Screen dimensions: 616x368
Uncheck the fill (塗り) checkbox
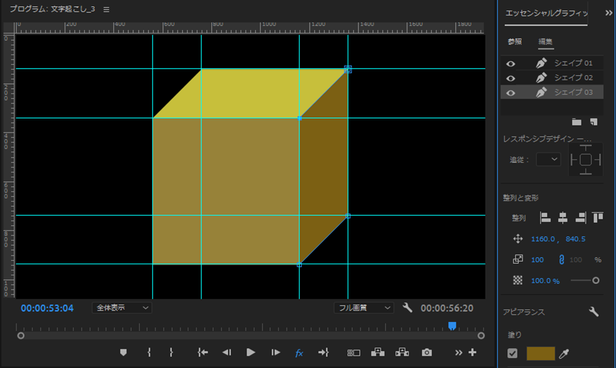[x=512, y=353]
